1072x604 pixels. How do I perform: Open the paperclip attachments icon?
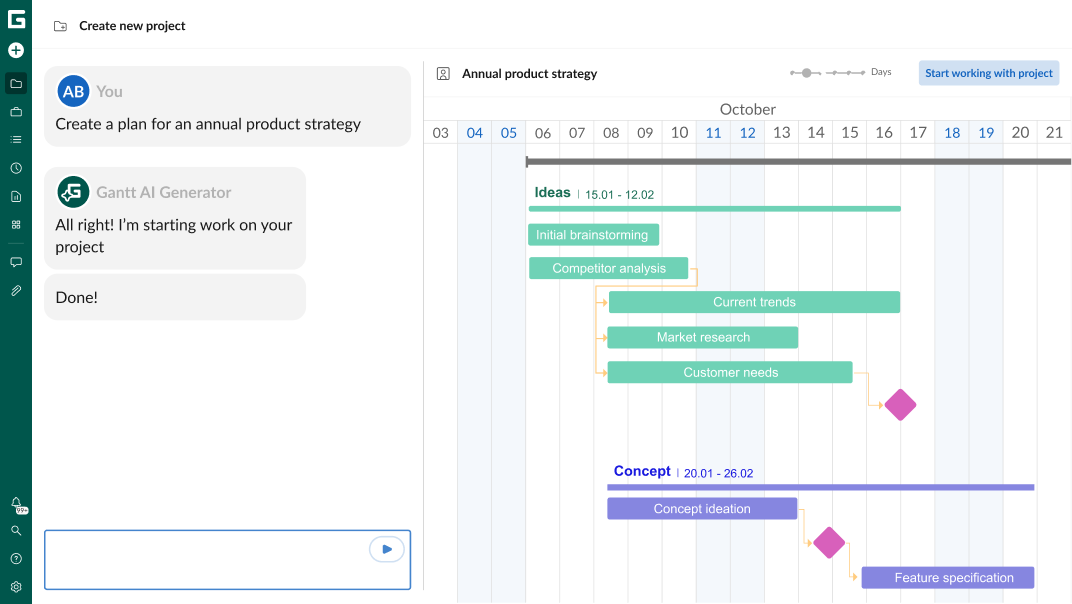click(16, 291)
